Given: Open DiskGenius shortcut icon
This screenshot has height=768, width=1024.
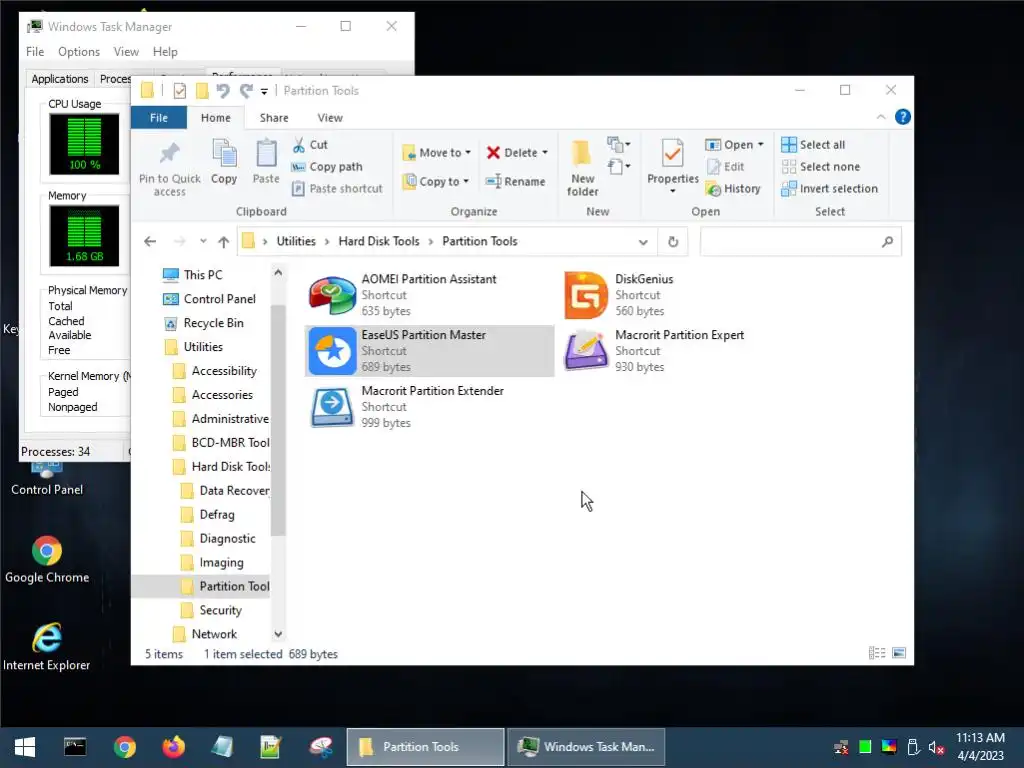Looking at the screenshot, I should tap(585, 296).
